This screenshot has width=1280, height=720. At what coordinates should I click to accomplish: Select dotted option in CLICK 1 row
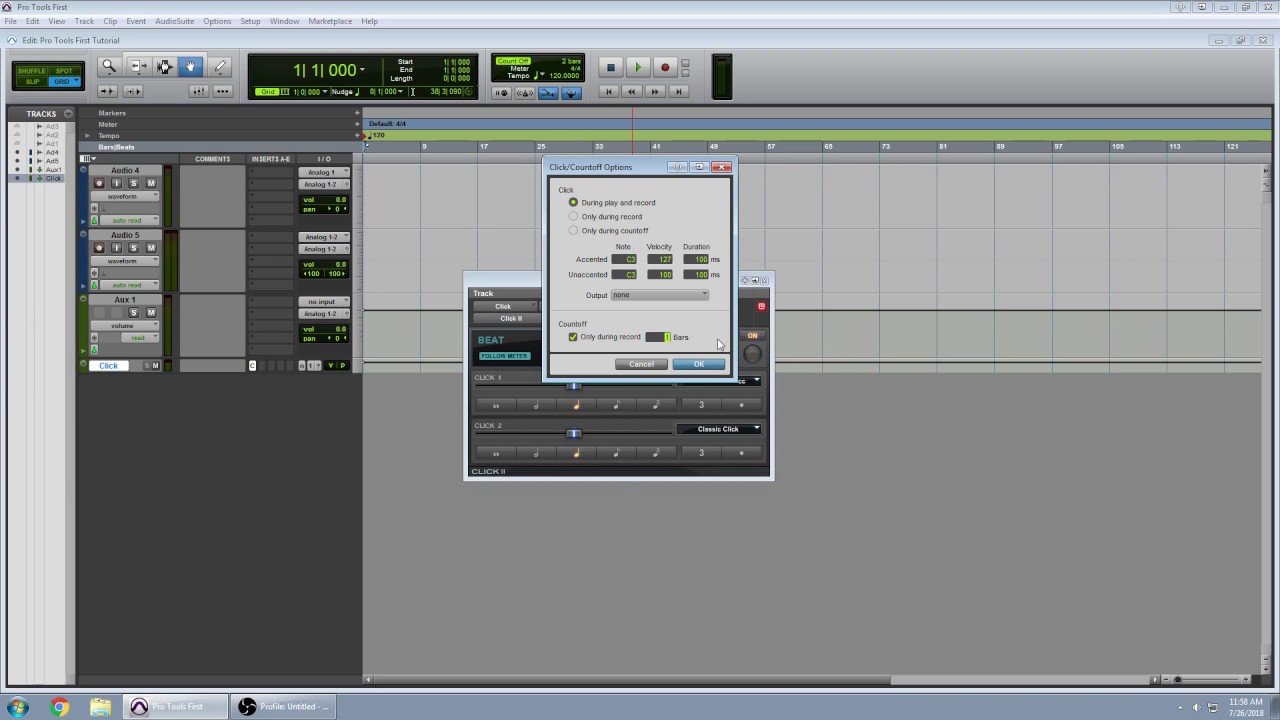[741, 405]
